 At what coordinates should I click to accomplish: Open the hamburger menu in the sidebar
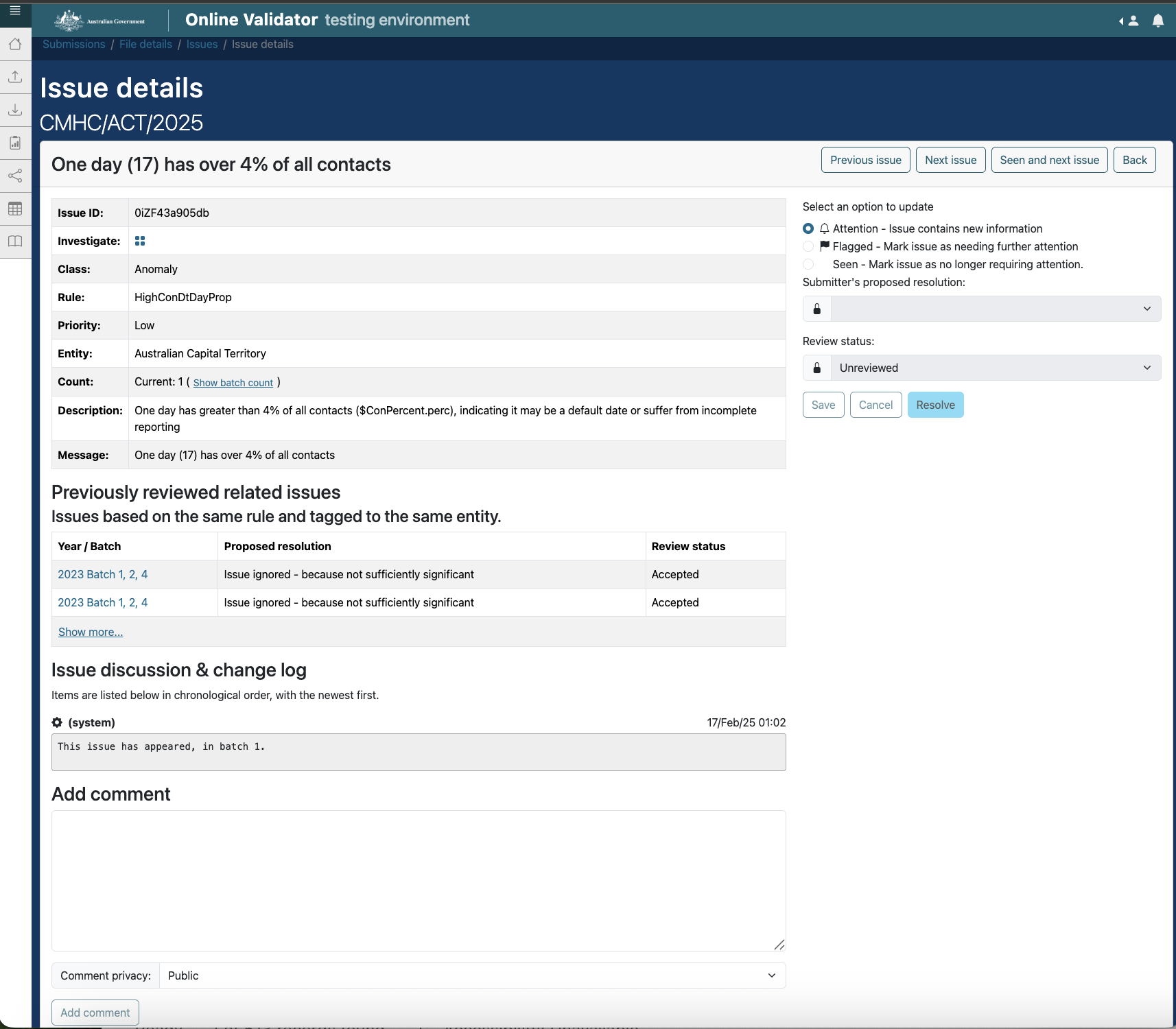tap(15, 10)
